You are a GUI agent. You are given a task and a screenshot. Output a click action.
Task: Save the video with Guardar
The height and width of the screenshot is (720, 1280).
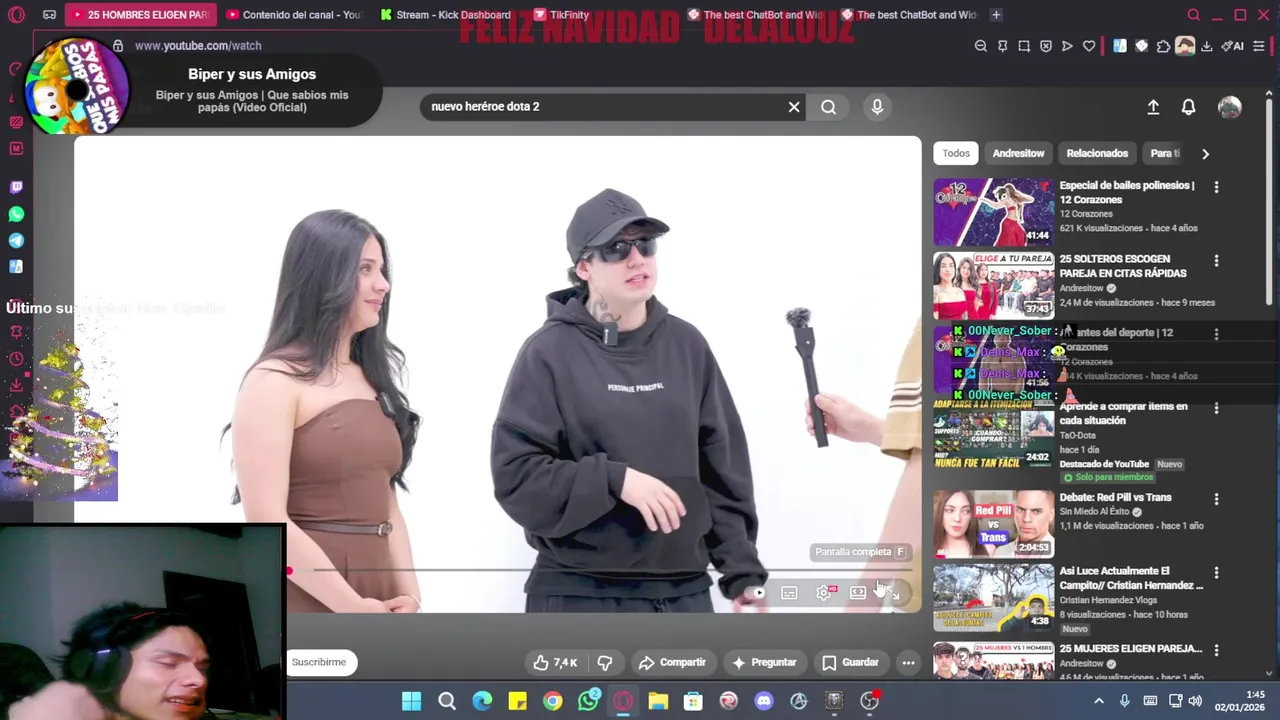[x=850, y=662]
